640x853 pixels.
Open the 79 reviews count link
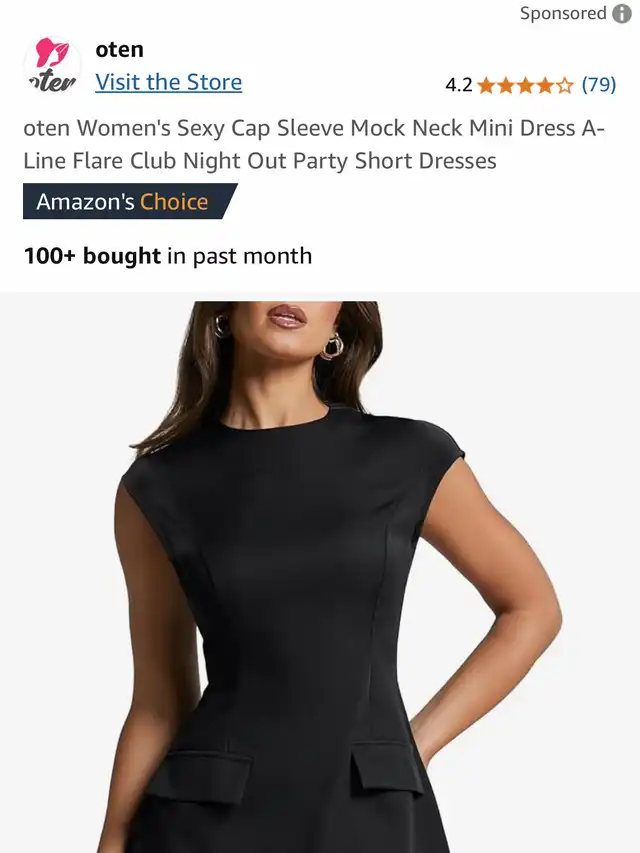click(599, 85)
